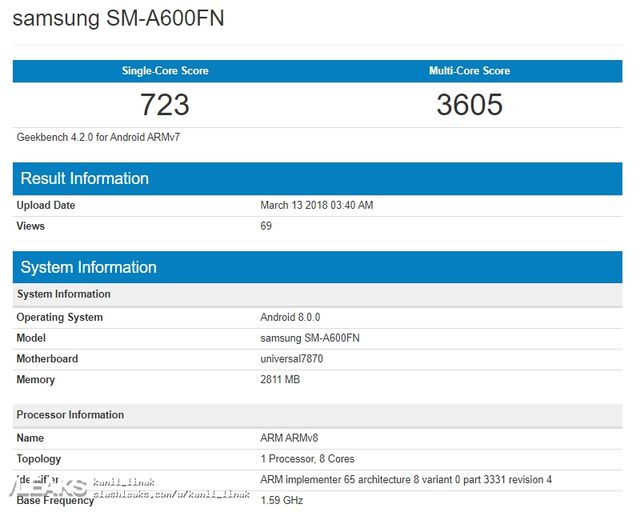Select the Upload Date label
This screenshot has height=512, width=640.
pyautogui.click(x=46, y=205)
